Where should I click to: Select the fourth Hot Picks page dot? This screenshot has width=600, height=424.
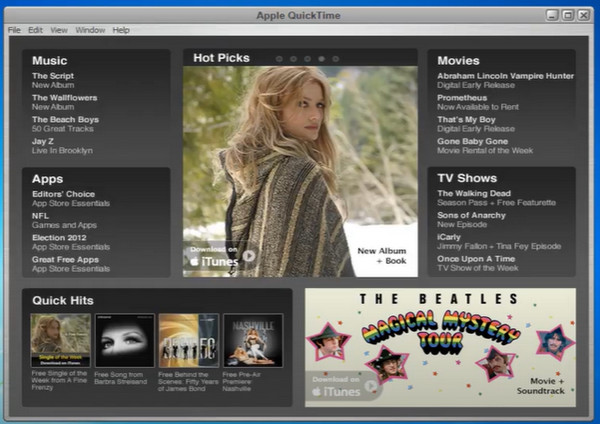click(x=322, y=59)
